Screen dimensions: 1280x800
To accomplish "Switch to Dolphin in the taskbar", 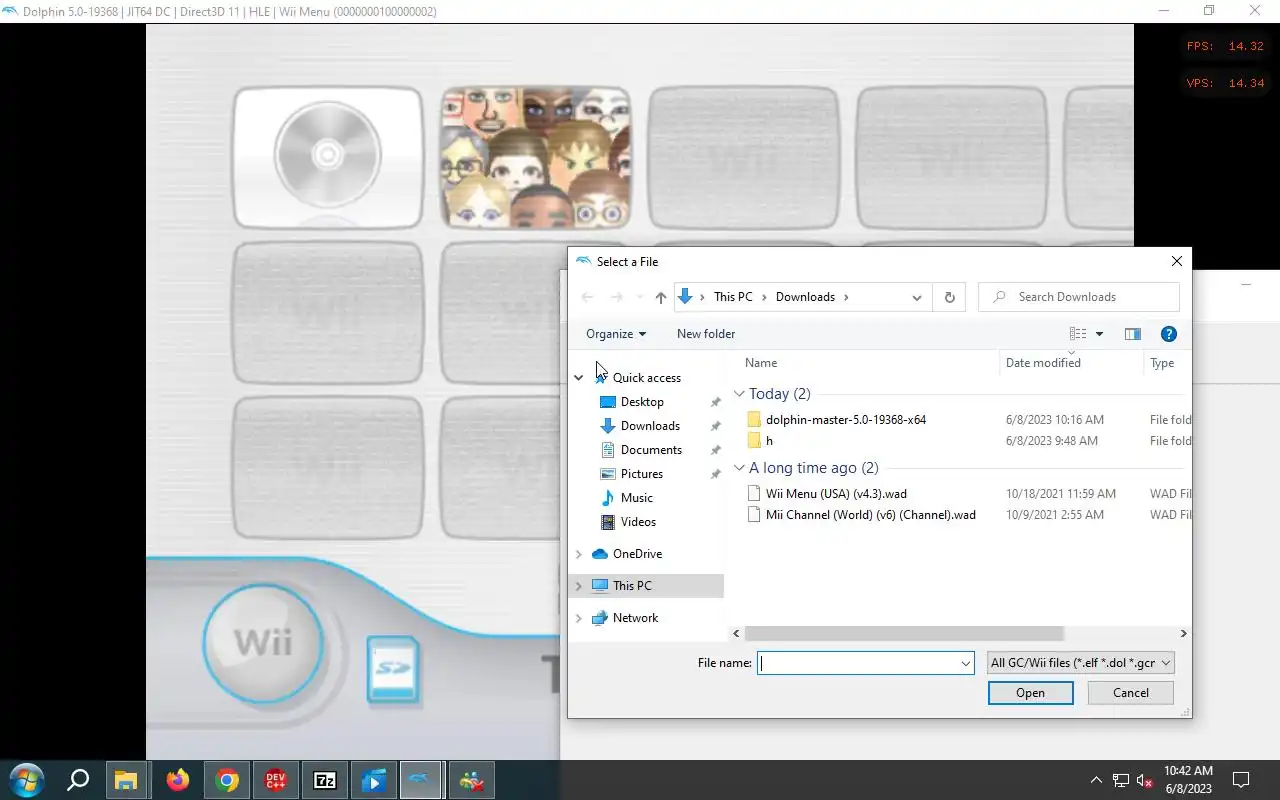I will (x=421, y=780).
